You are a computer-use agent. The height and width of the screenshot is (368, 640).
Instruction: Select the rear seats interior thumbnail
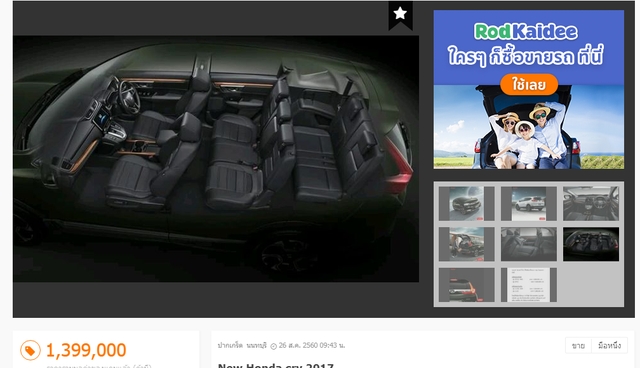tap(529, 244)
